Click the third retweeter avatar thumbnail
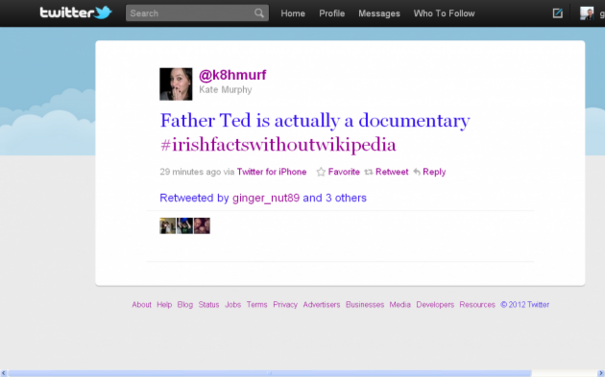The width and height of the screenshot is (605, 377). tap(202, 226)
